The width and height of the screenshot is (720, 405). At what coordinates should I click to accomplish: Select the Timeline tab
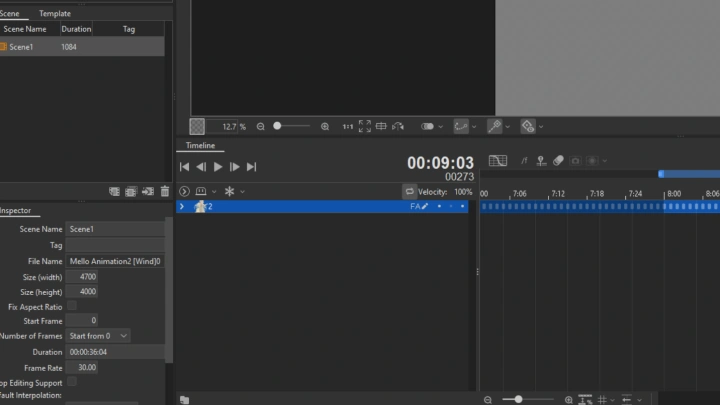click(x=200, y=146)
